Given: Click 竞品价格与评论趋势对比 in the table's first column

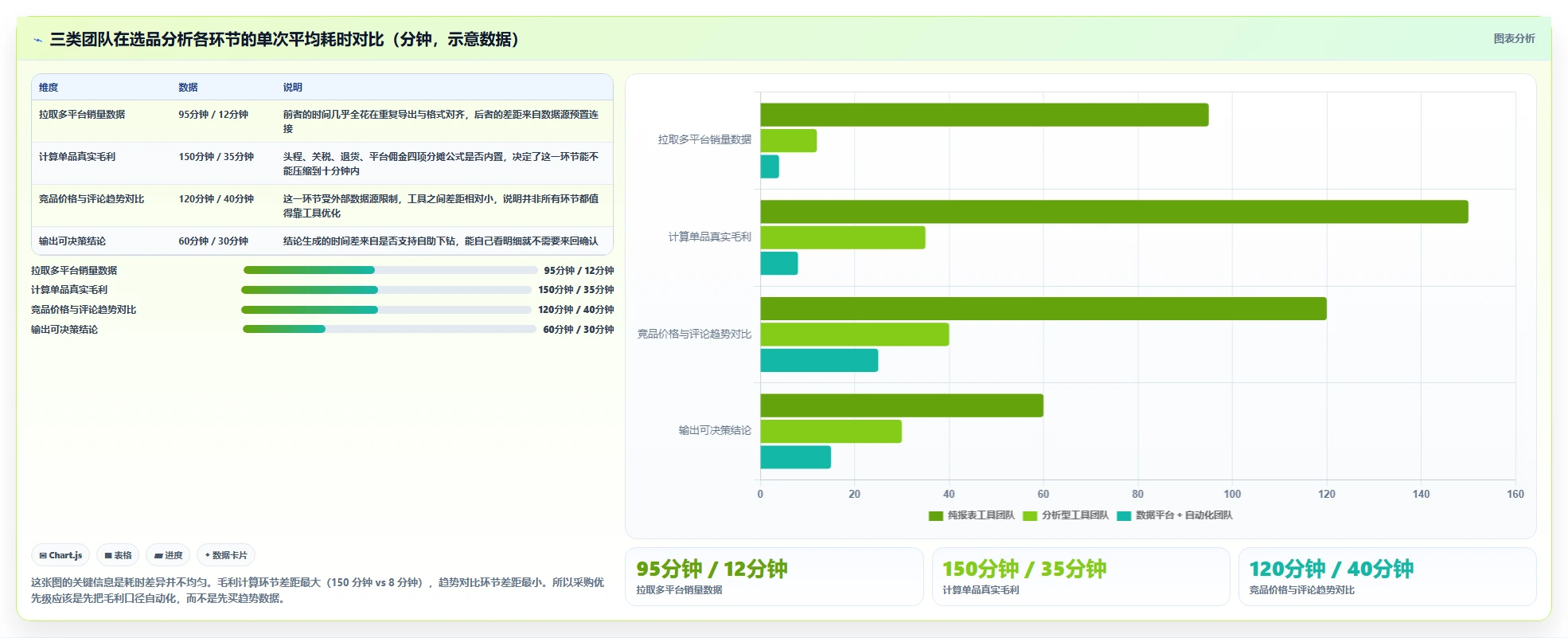Looking at the screenshot, I should point(92,199).
